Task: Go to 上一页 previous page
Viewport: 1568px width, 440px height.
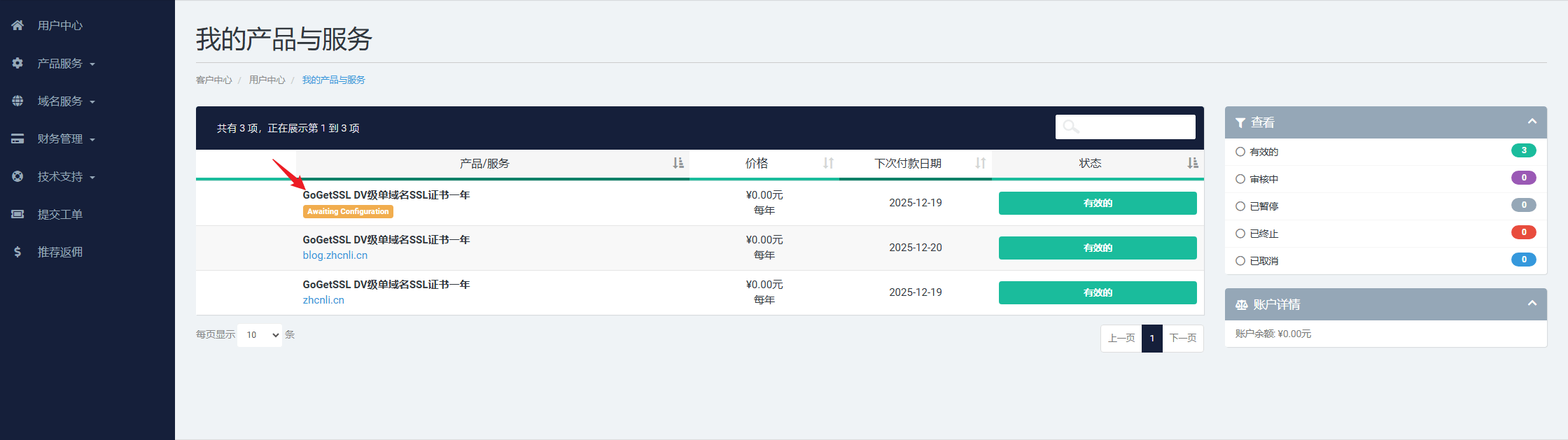Action: (1121, 339)
